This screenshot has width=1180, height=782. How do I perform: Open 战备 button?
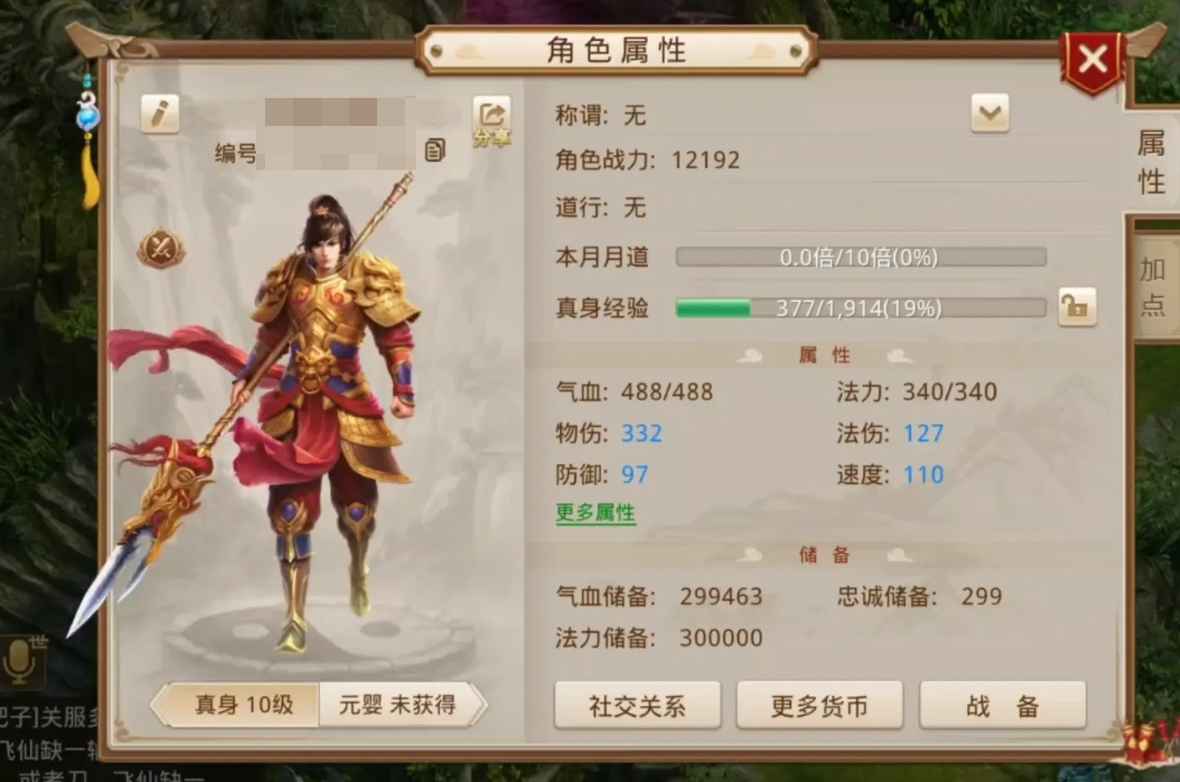tap(1003, 706)
